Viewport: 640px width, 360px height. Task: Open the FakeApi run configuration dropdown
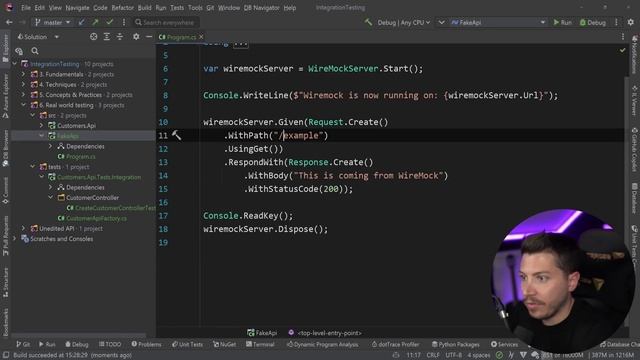click(498, 22)
